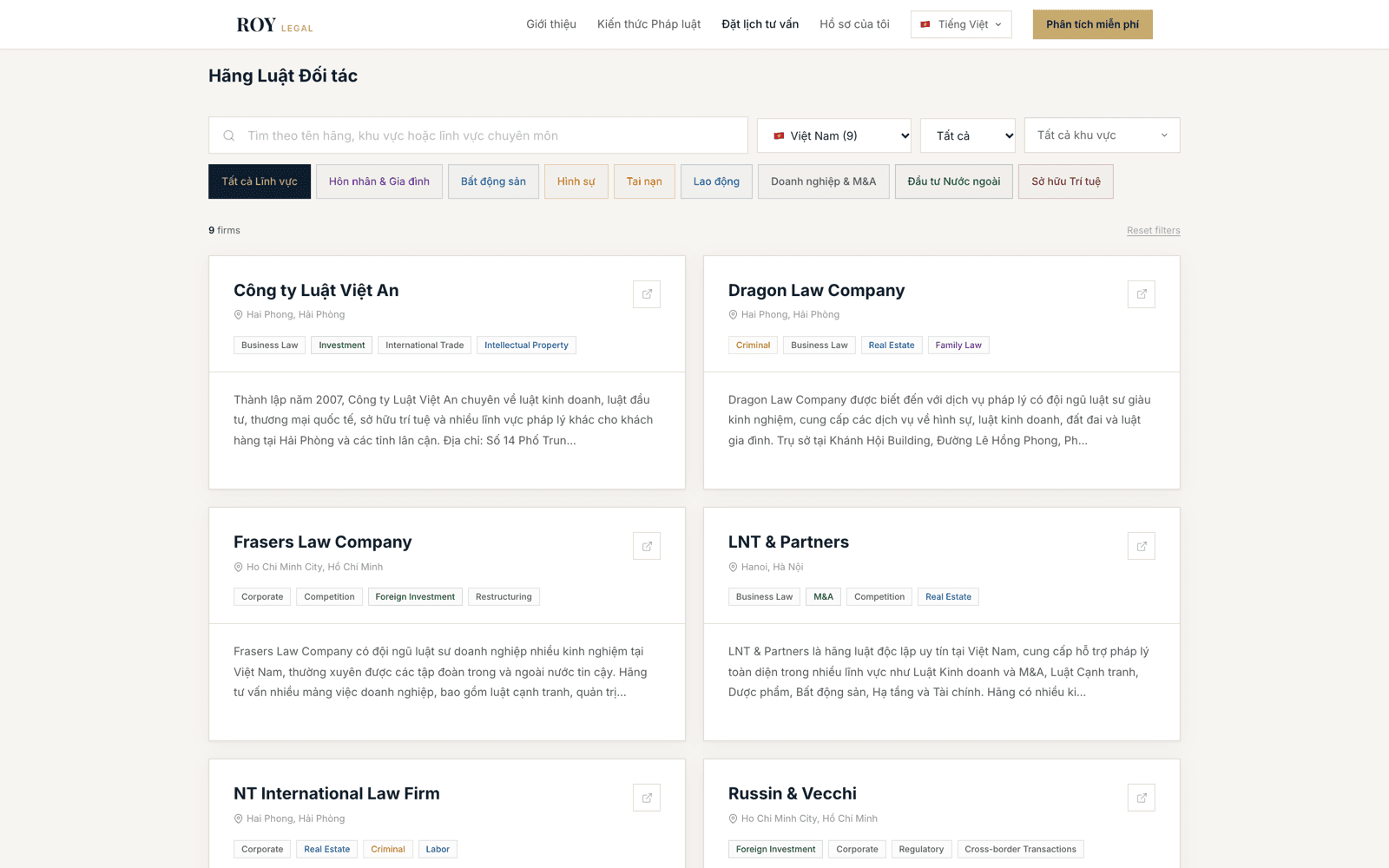Open the Việt Nam (9) country dropdown
Viewport: 1389px width, 868px height.
(834, 135)
